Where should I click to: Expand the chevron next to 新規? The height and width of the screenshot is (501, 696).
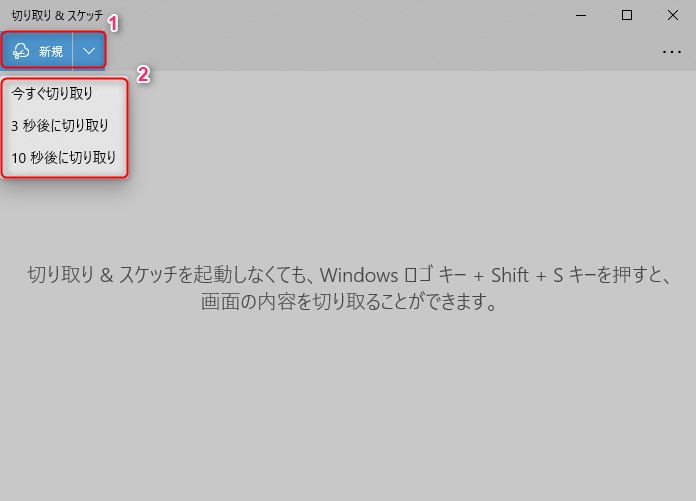coord(89,51)
